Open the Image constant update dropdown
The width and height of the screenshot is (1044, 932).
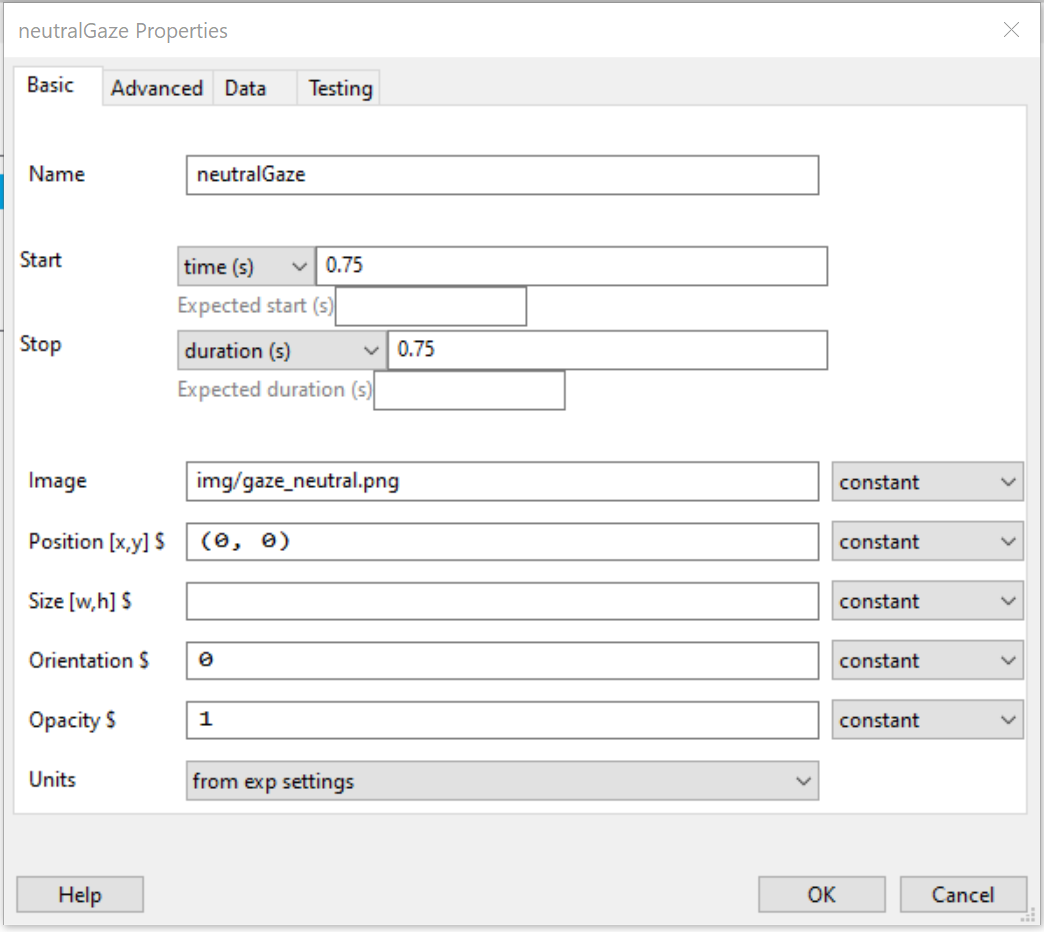(927, 482)
